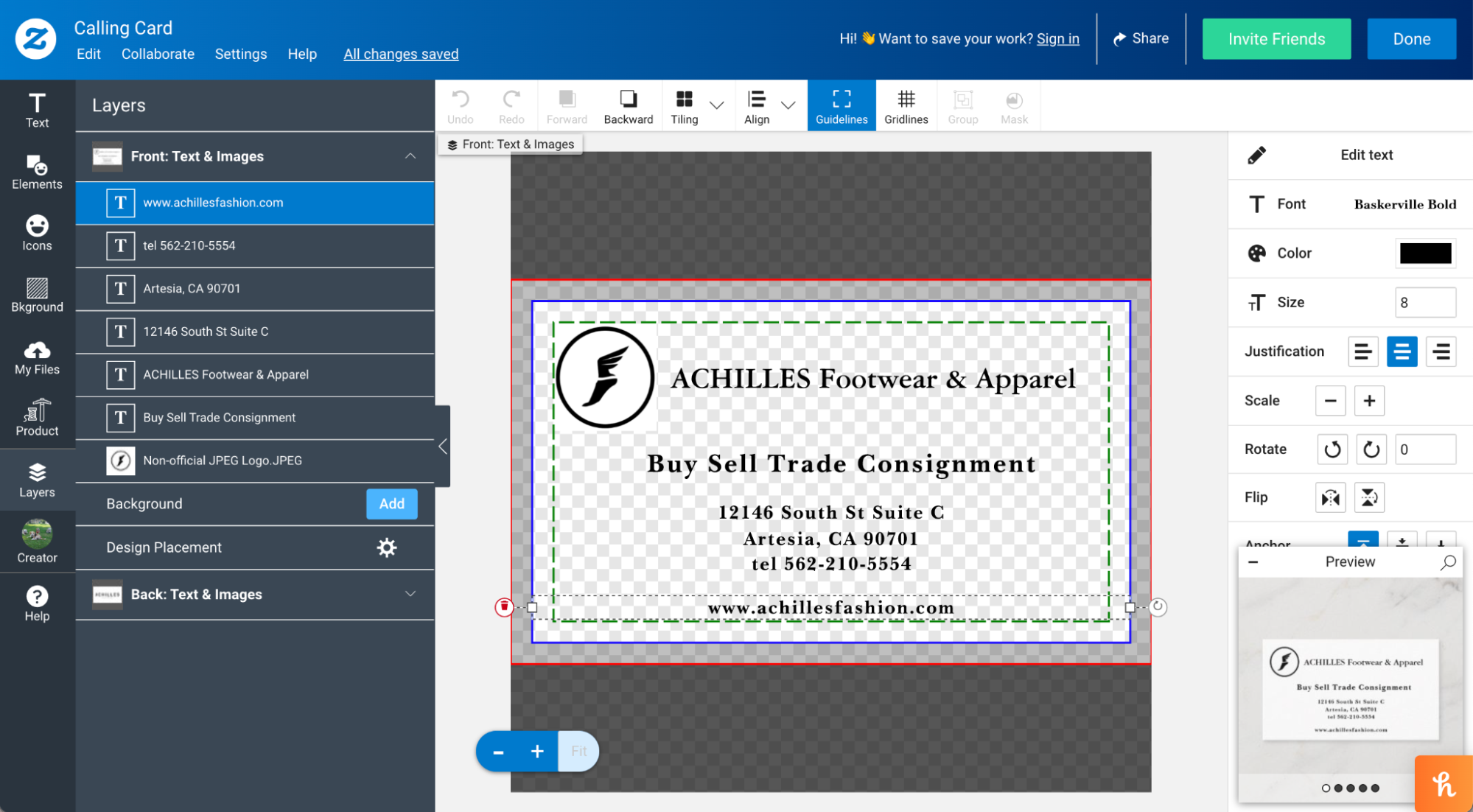
Task: Open the Collaborate menu
Action: (x=156, y=53)
